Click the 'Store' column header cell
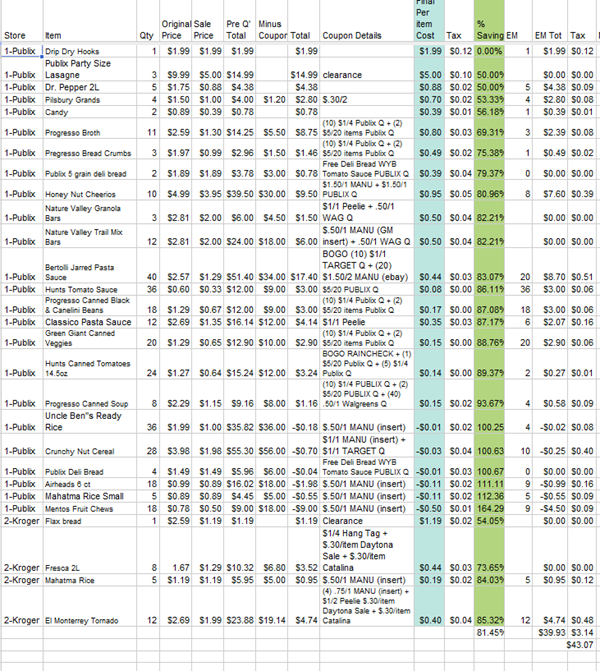This screenshot has height=671, width=600. point(21,21)
